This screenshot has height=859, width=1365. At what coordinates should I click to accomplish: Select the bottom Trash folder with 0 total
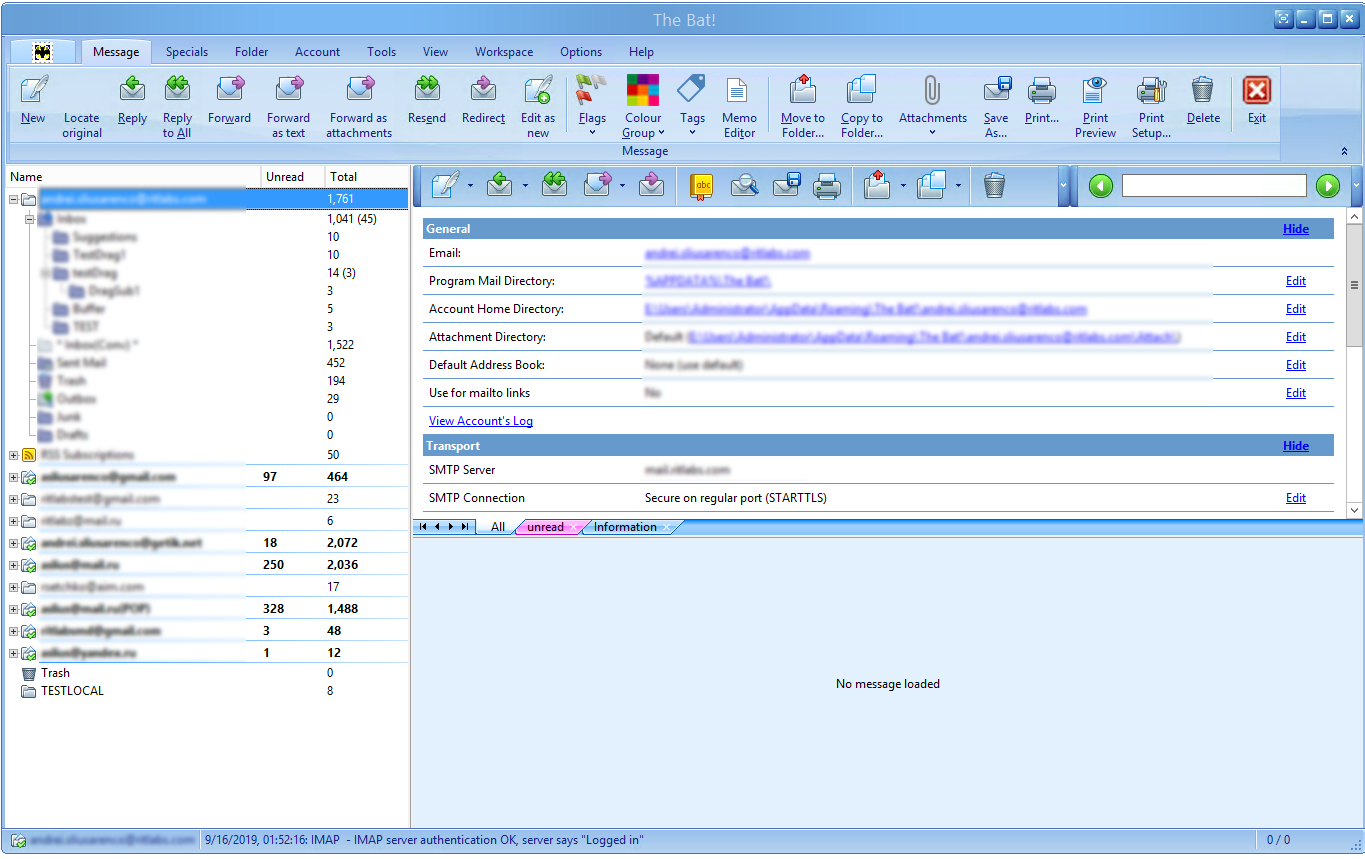coord(55,673)
